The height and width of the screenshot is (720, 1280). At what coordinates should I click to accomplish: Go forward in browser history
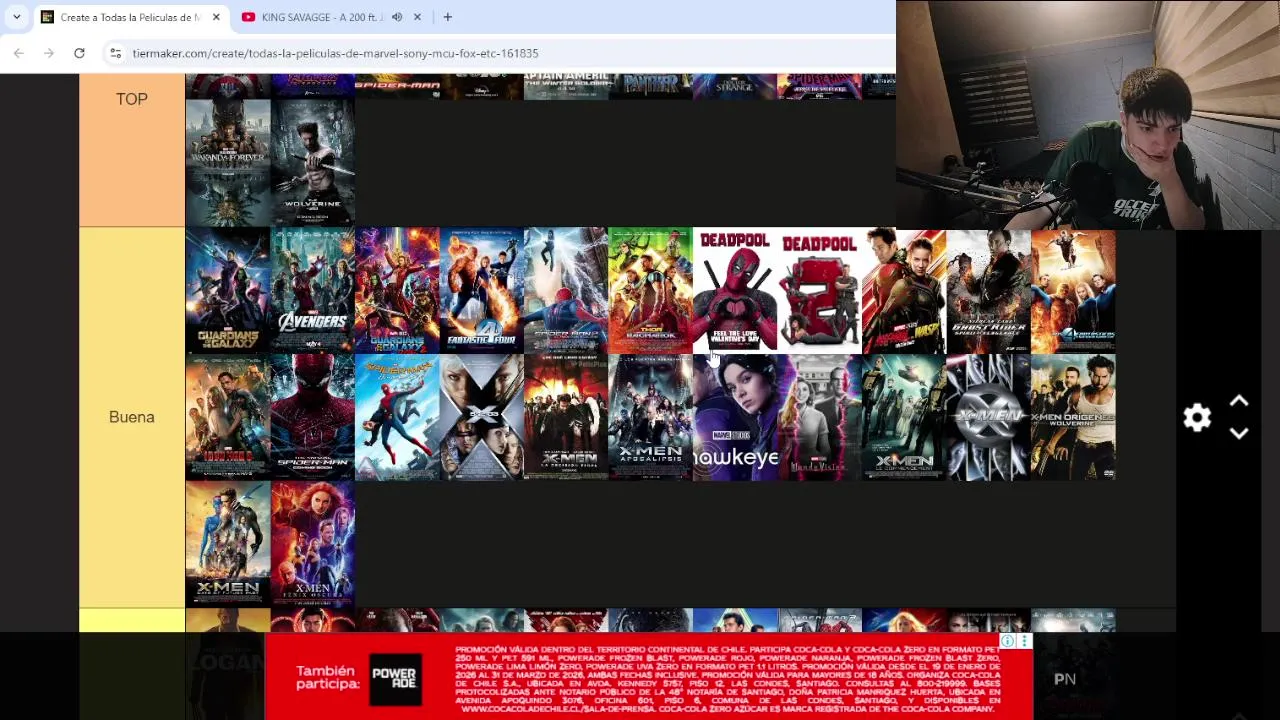click(x=49, y=53)
